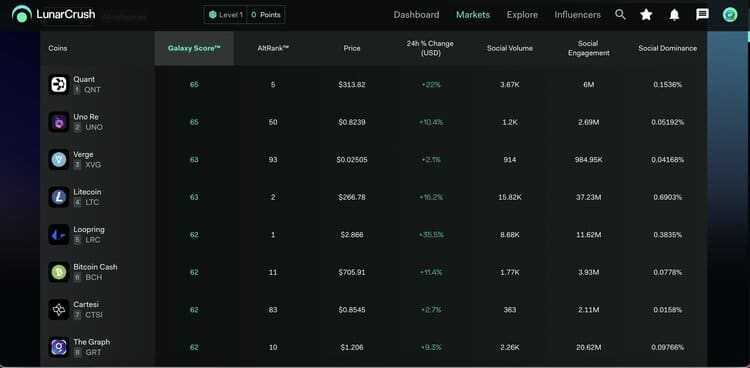Image resolution: width=750 pixels, height=368 pixels.
Task: Click Verge social engagement 984.95K
Action: click(x=588, y=160)
